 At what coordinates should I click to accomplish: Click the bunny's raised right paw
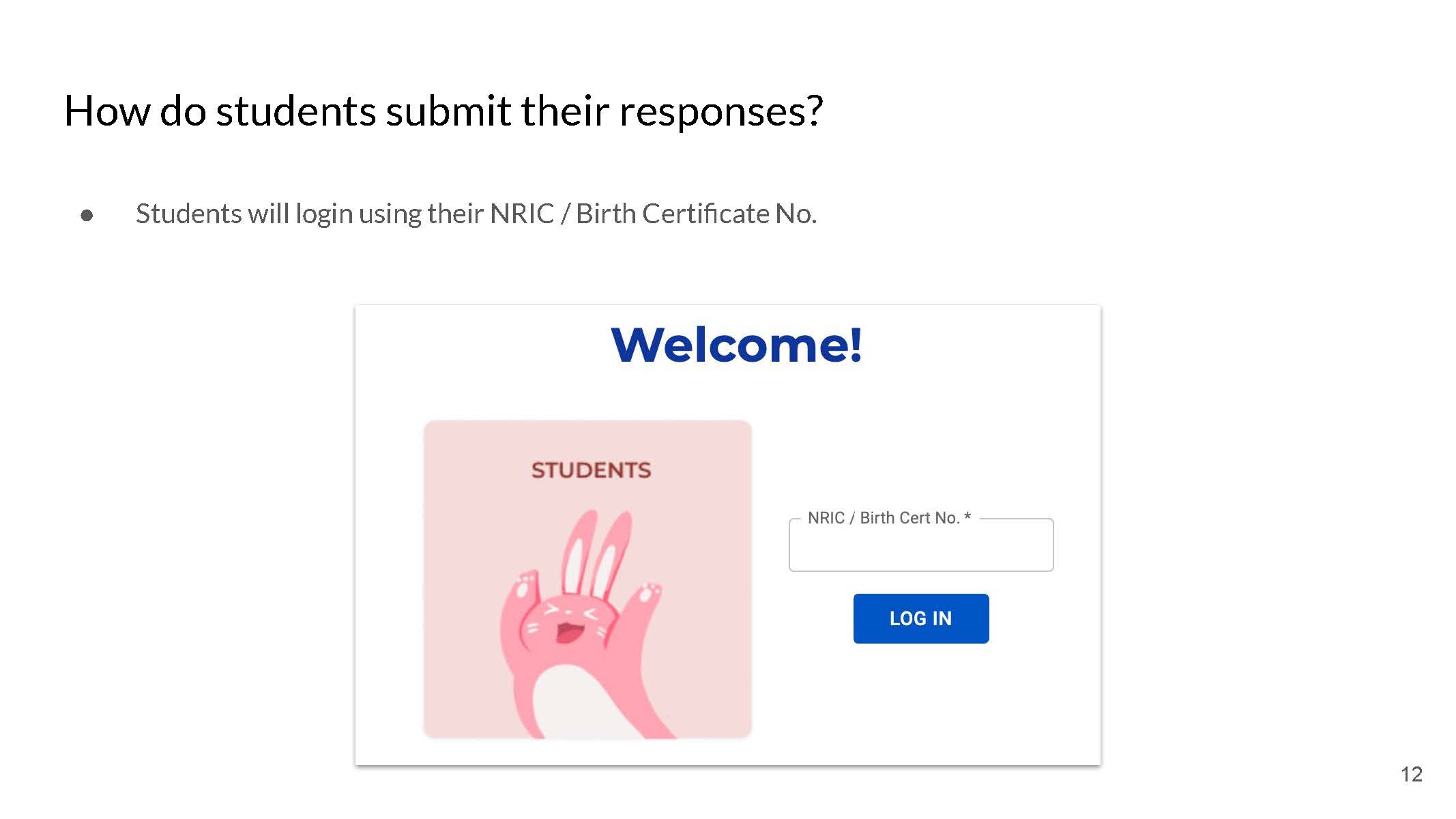pyautogui.click(x=648, y=591)
